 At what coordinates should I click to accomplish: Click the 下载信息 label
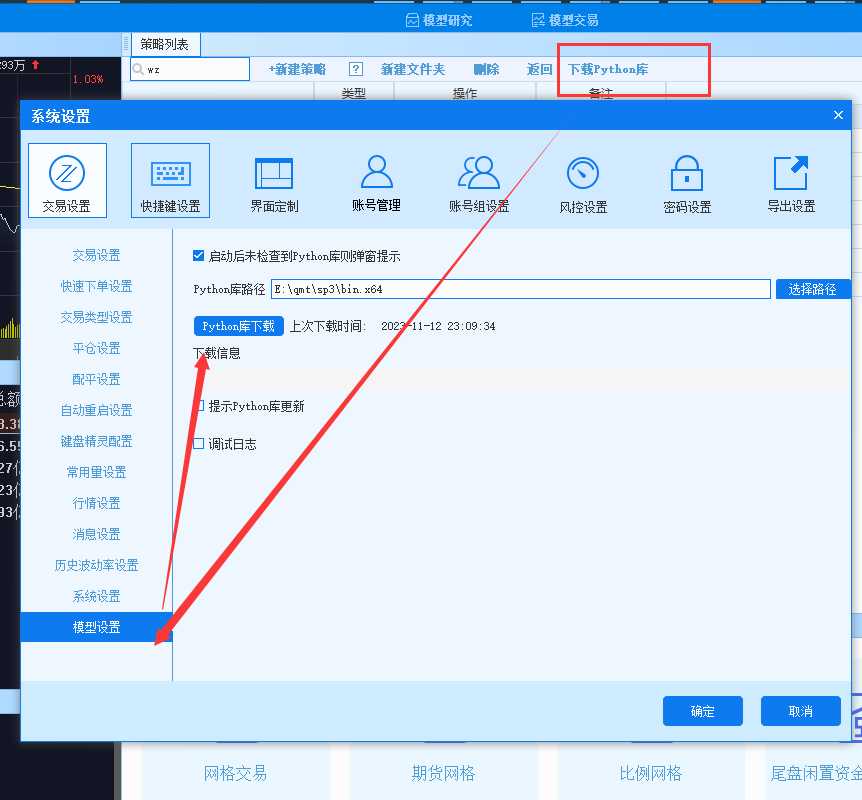tap(217, 352)
